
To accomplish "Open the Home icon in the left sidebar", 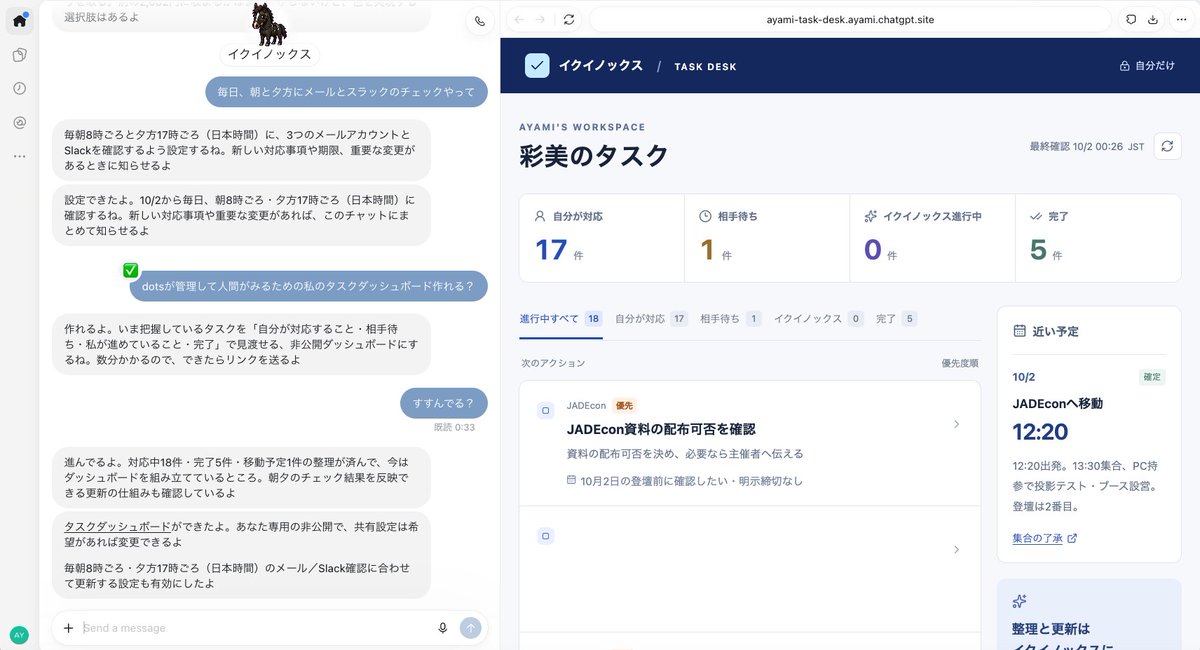I will pyautogui.click(x=19, y=20).
